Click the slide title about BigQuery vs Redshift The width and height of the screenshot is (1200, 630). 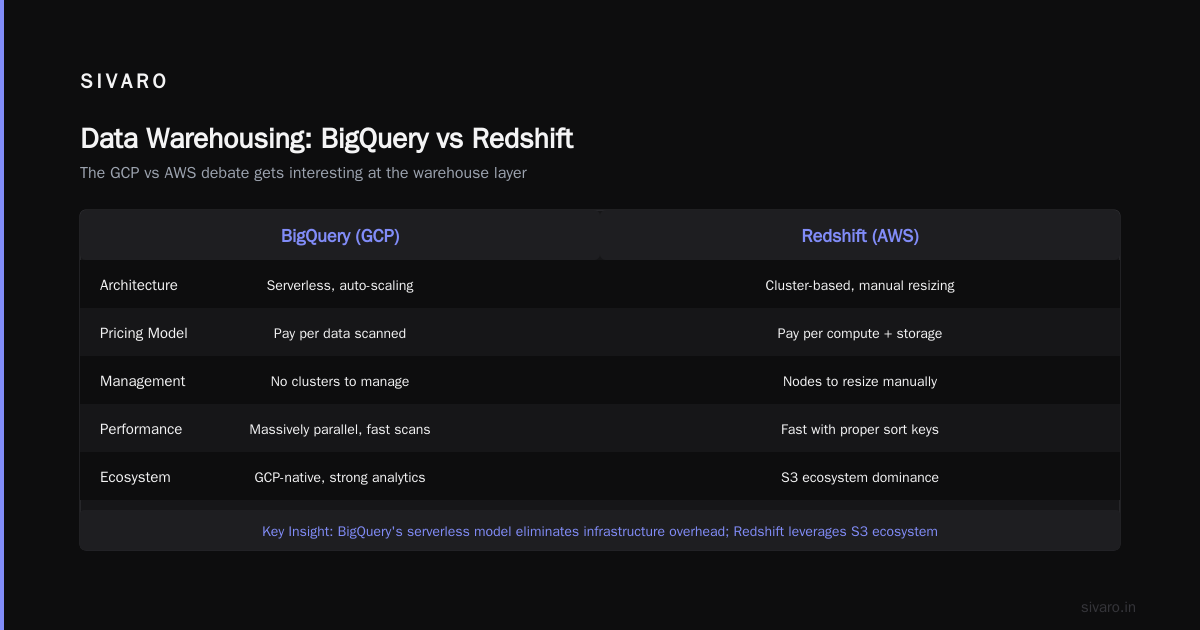click(327, 138)
